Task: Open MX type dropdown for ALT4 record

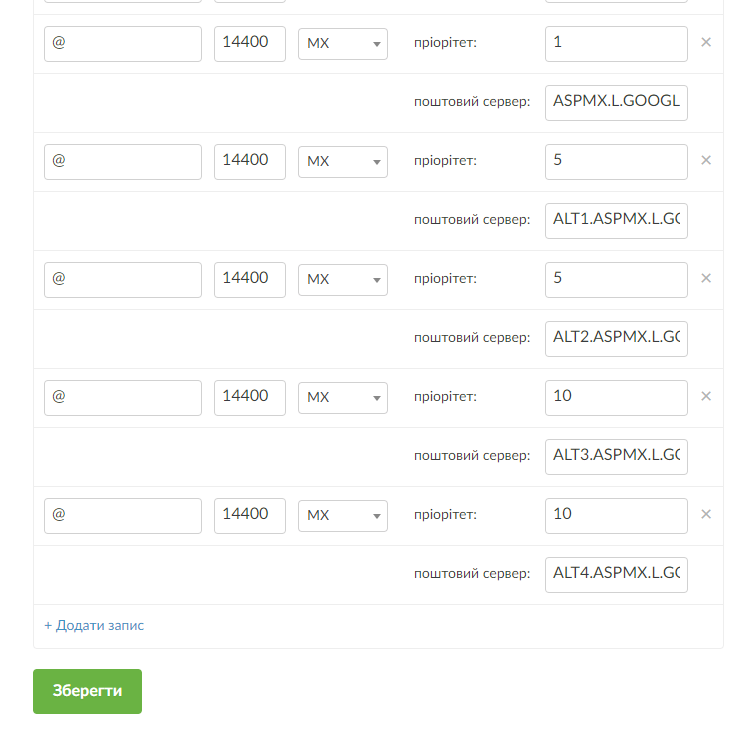Action: 343,516
